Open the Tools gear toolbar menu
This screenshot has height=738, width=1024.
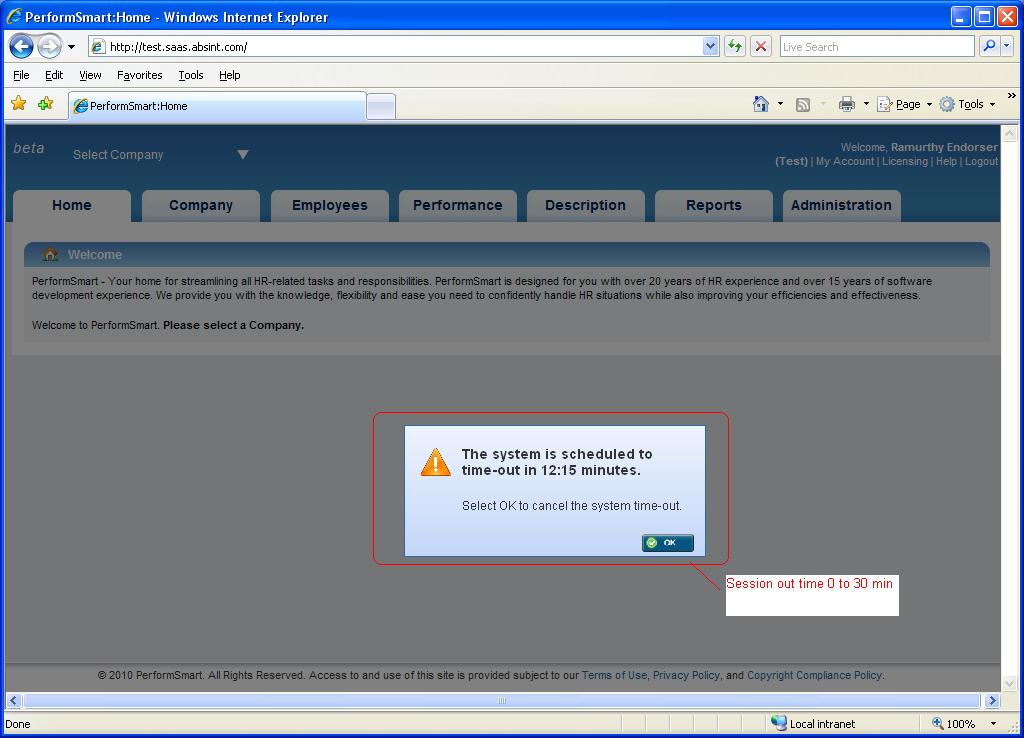pyautogui.click(x=967, y=104)
